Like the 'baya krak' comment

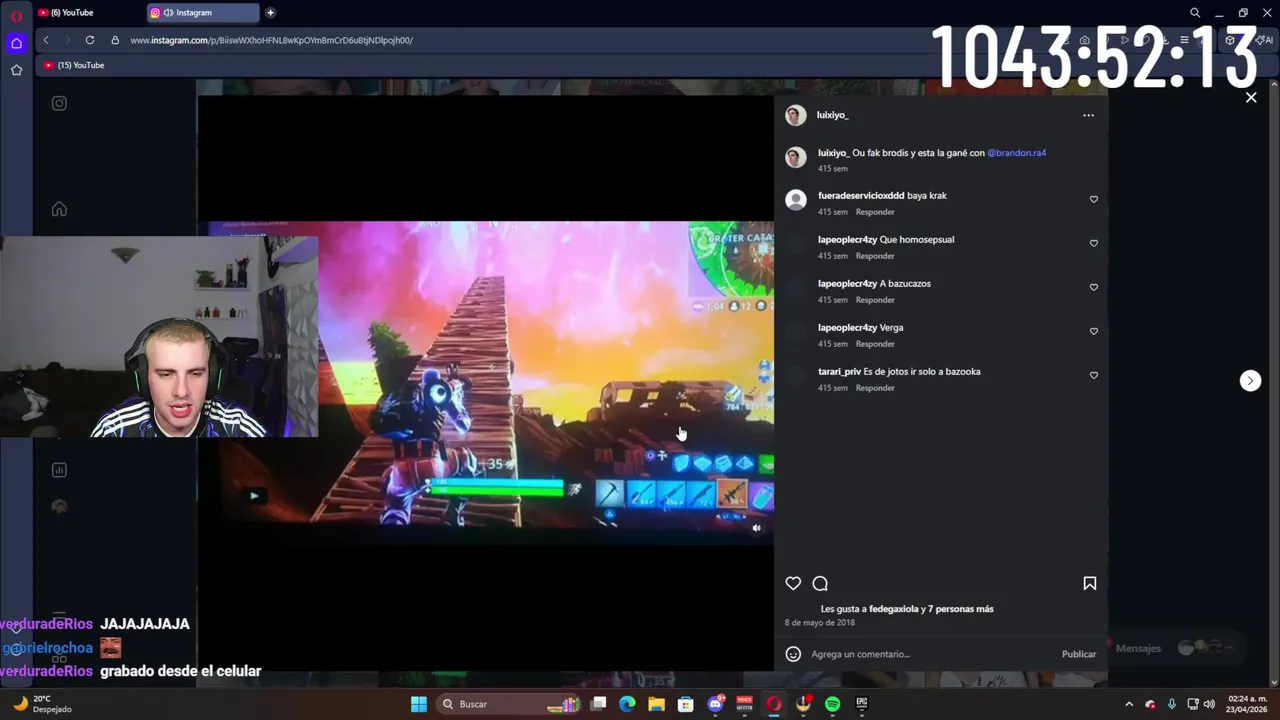pyautogui.click(x=1094, y=199)
